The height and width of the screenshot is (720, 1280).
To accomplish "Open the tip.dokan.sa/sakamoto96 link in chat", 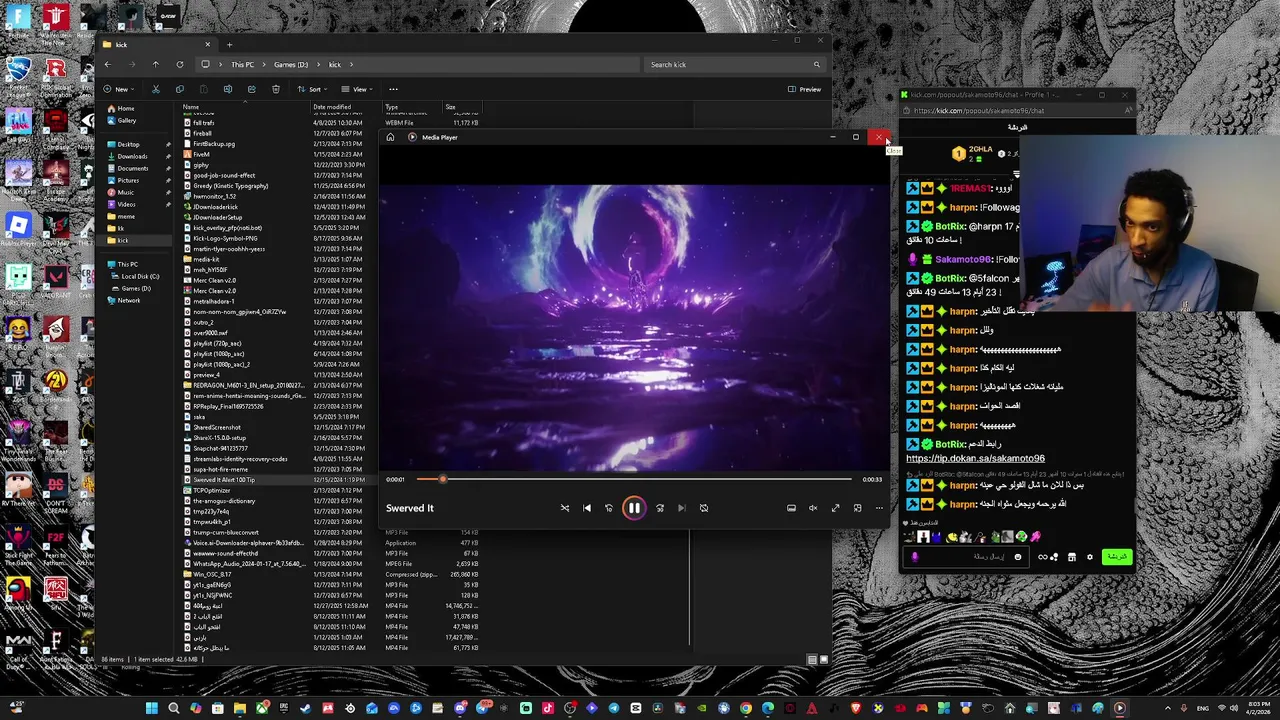I will 975,459.
